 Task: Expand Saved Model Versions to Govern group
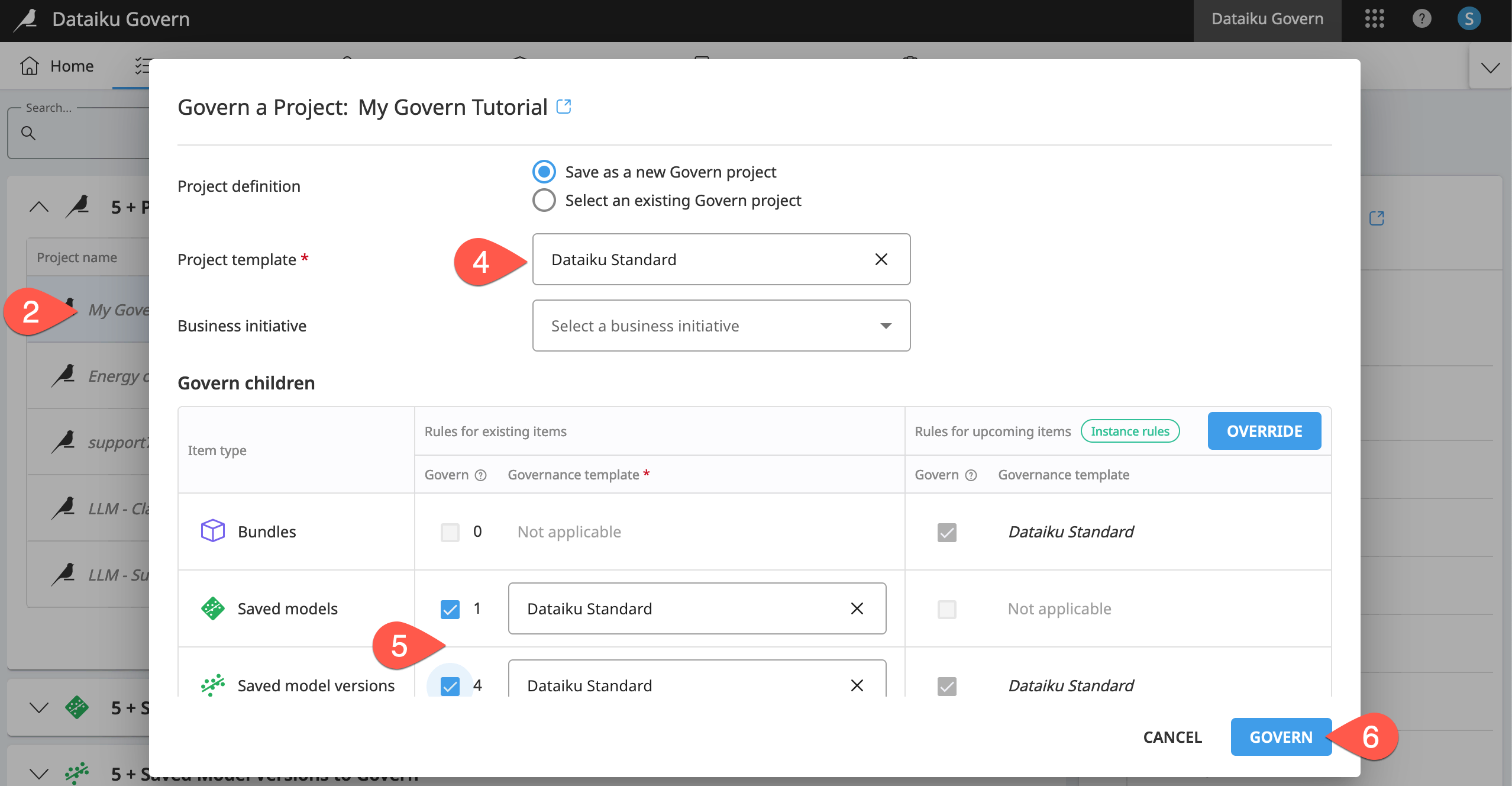coord(39,774)
